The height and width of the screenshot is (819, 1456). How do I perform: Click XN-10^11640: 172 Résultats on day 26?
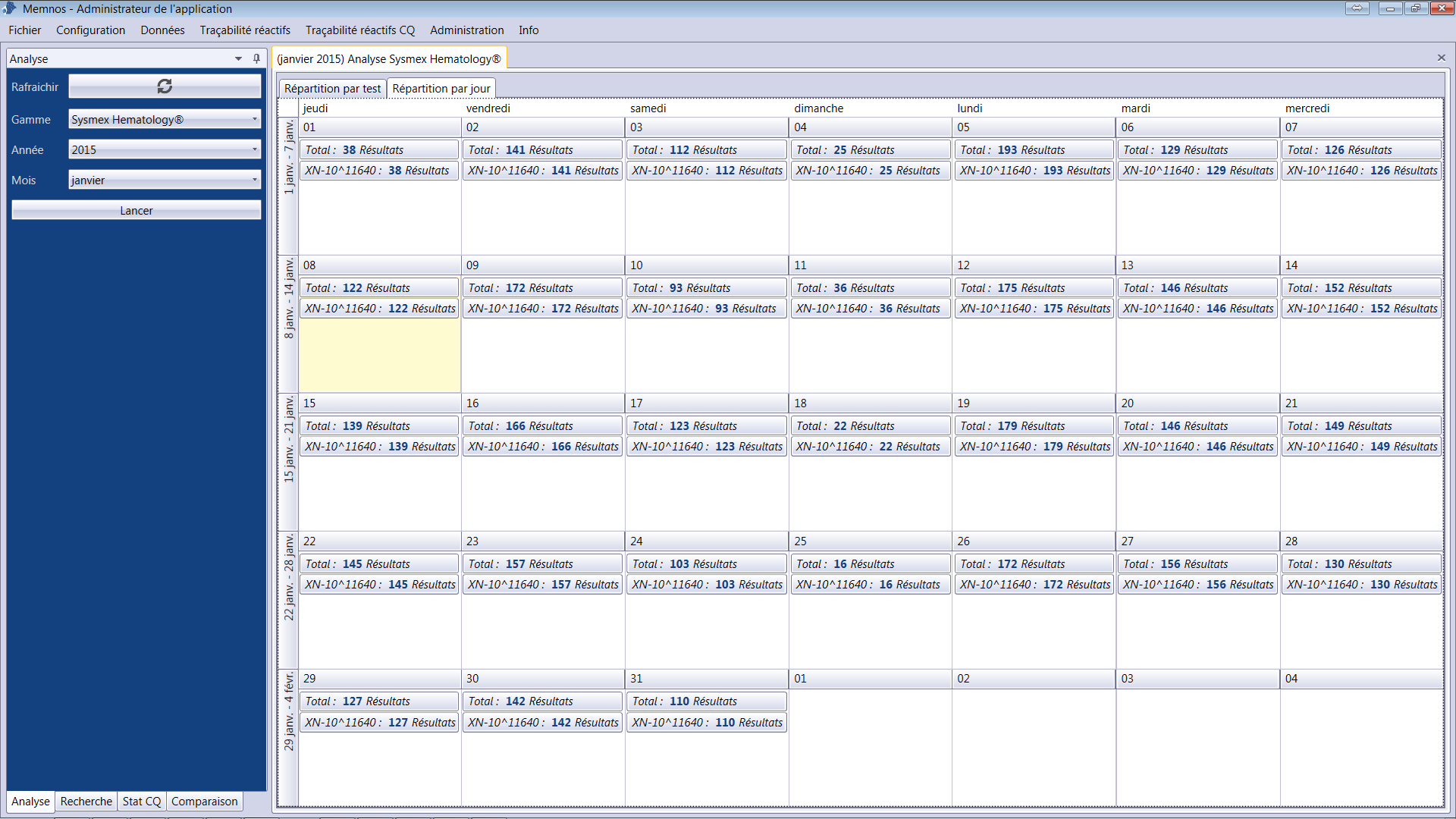(x=1034, y=584)
